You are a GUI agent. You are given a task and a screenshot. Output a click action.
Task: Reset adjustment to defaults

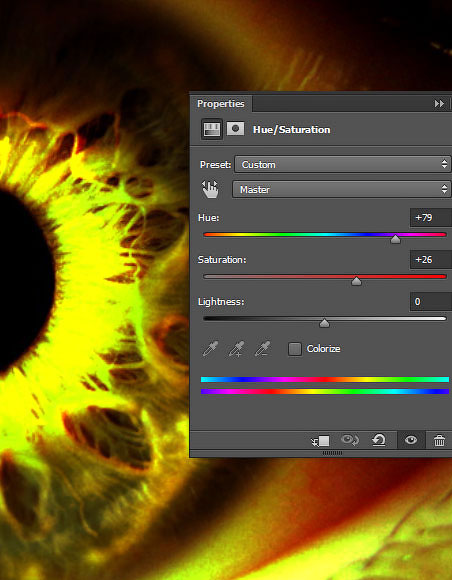[x=379, y=440]
